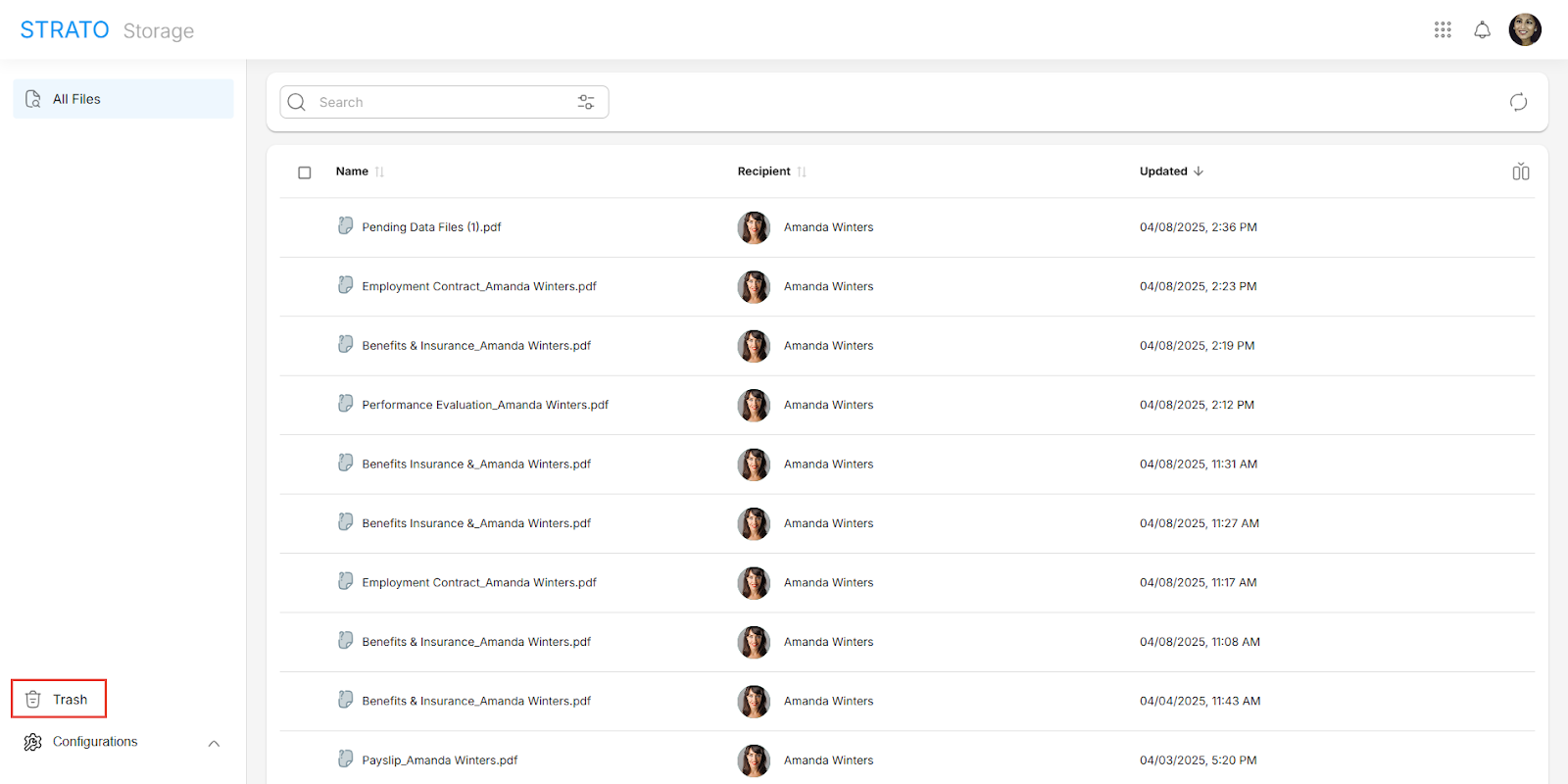Open search filter options
The width and height of the screenshot is (1568, 784).
click(x=586, y=102)
